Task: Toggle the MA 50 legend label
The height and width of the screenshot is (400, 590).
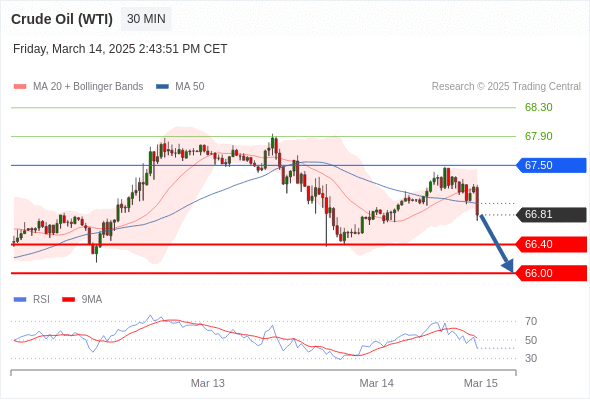Action: click(190, 87)
